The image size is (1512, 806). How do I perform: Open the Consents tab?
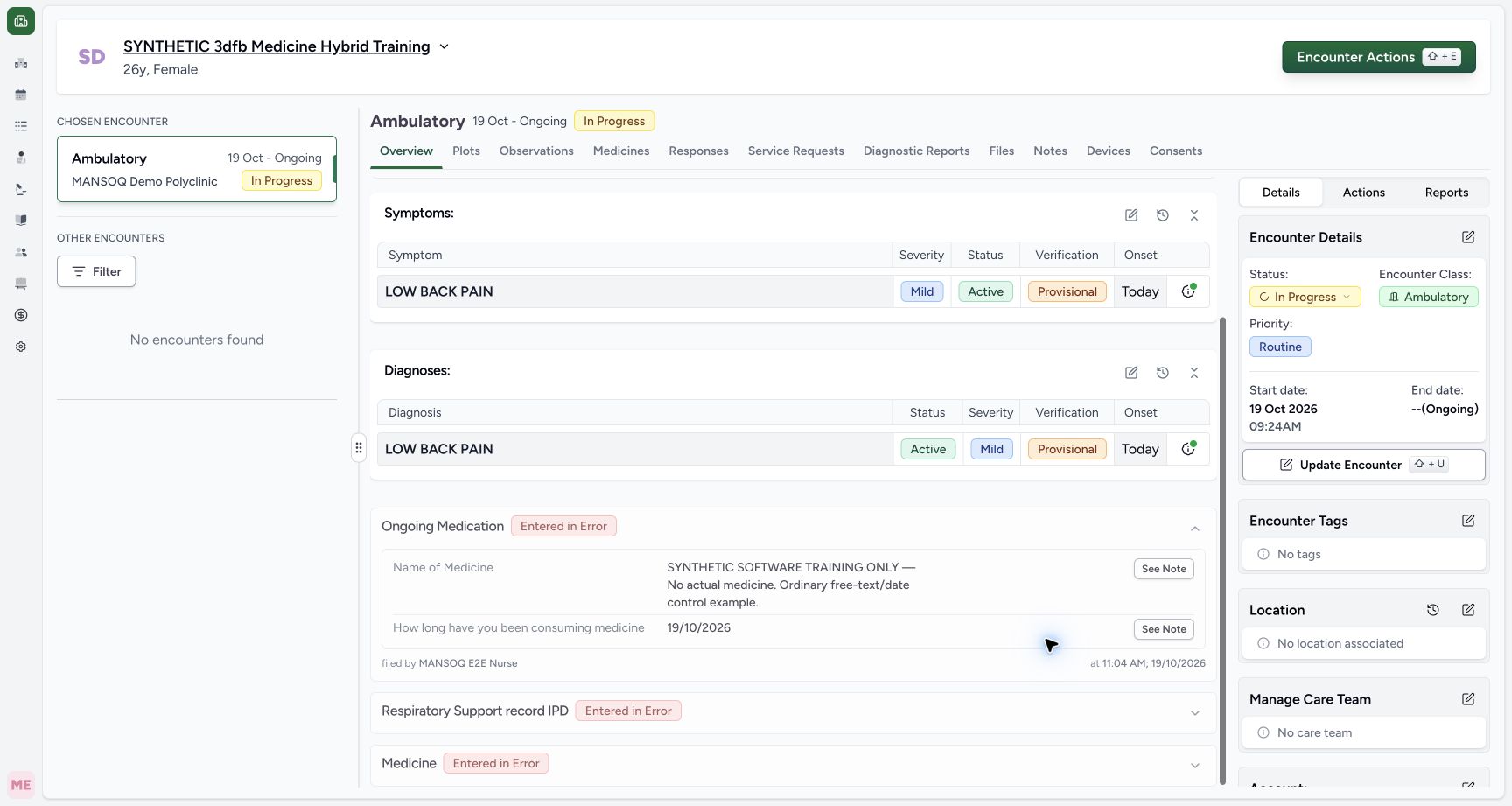pos(1176,151)
